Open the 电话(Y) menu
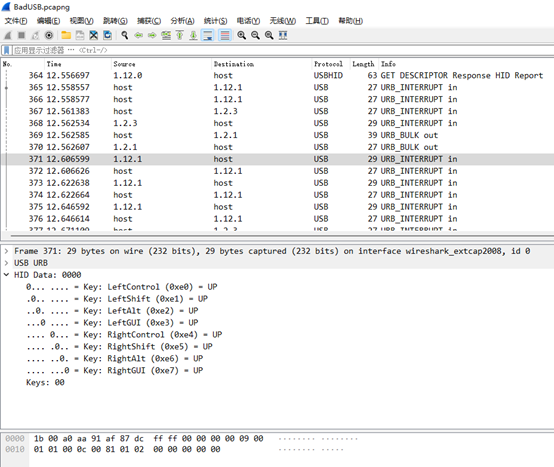554x467 pixels. tap(248, 21)
